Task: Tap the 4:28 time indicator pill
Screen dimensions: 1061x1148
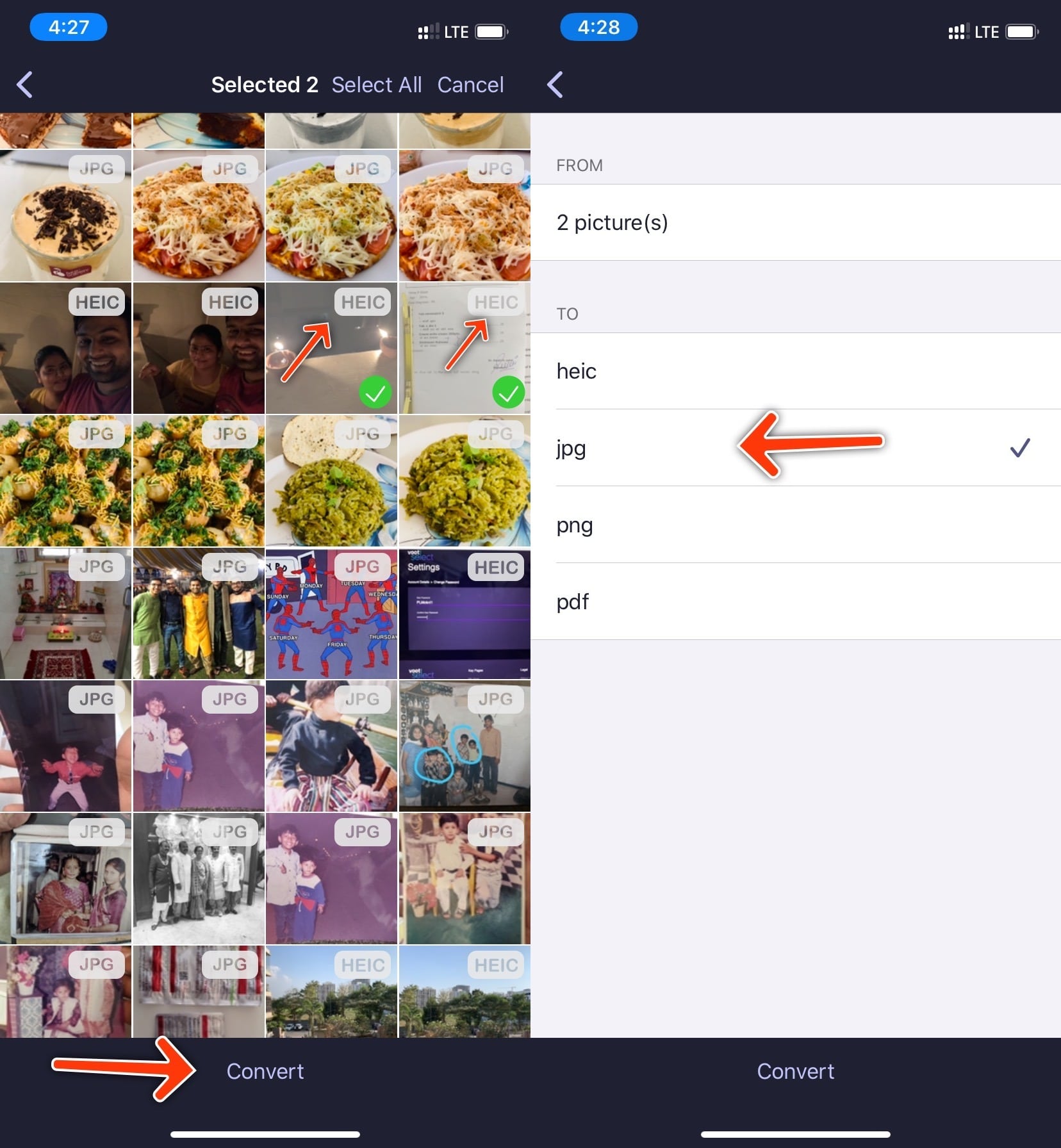Action: pos(598,28)
